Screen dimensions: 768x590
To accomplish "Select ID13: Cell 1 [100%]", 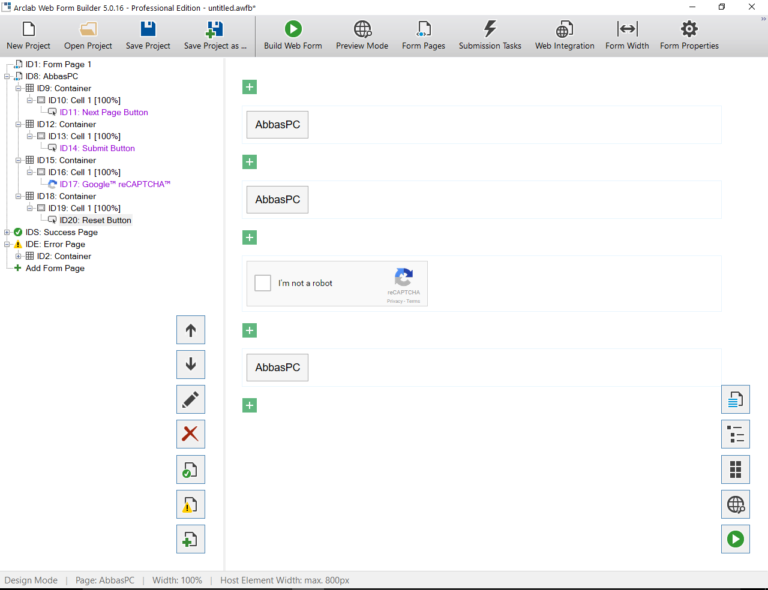I will (x=84, y=136).
